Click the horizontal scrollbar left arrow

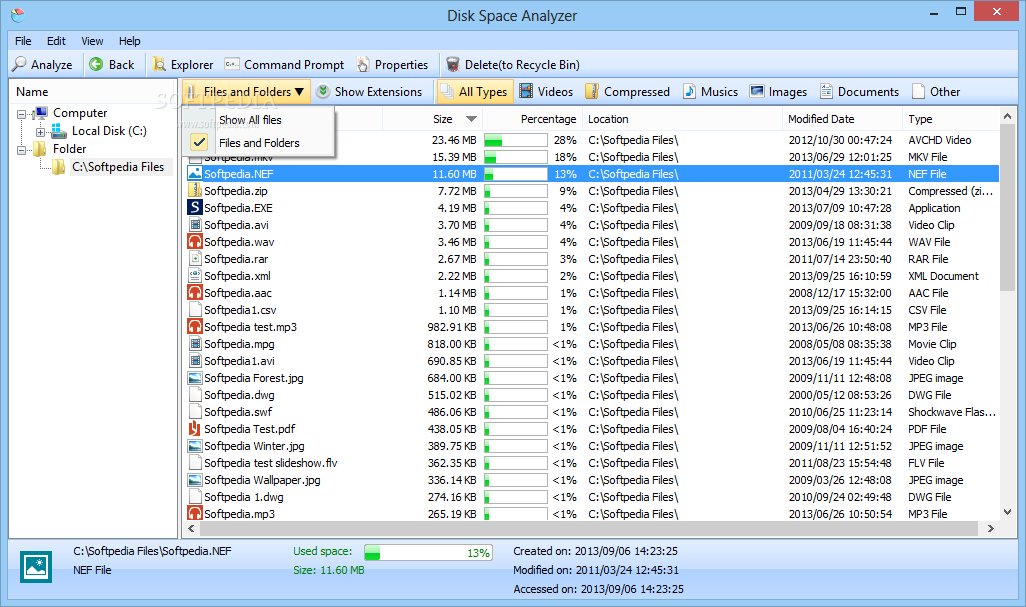pyautogui.click(x=191, y=528)
